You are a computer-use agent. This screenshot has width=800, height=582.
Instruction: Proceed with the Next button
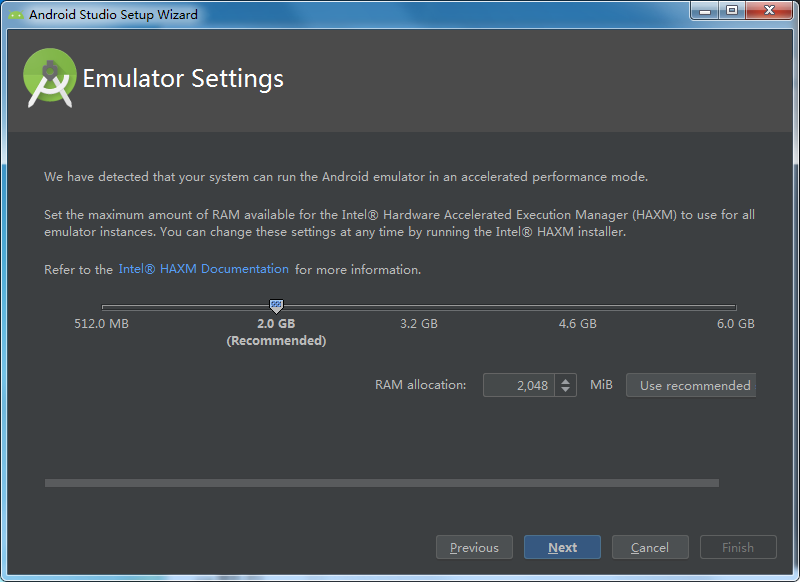[x=562, y=547]
